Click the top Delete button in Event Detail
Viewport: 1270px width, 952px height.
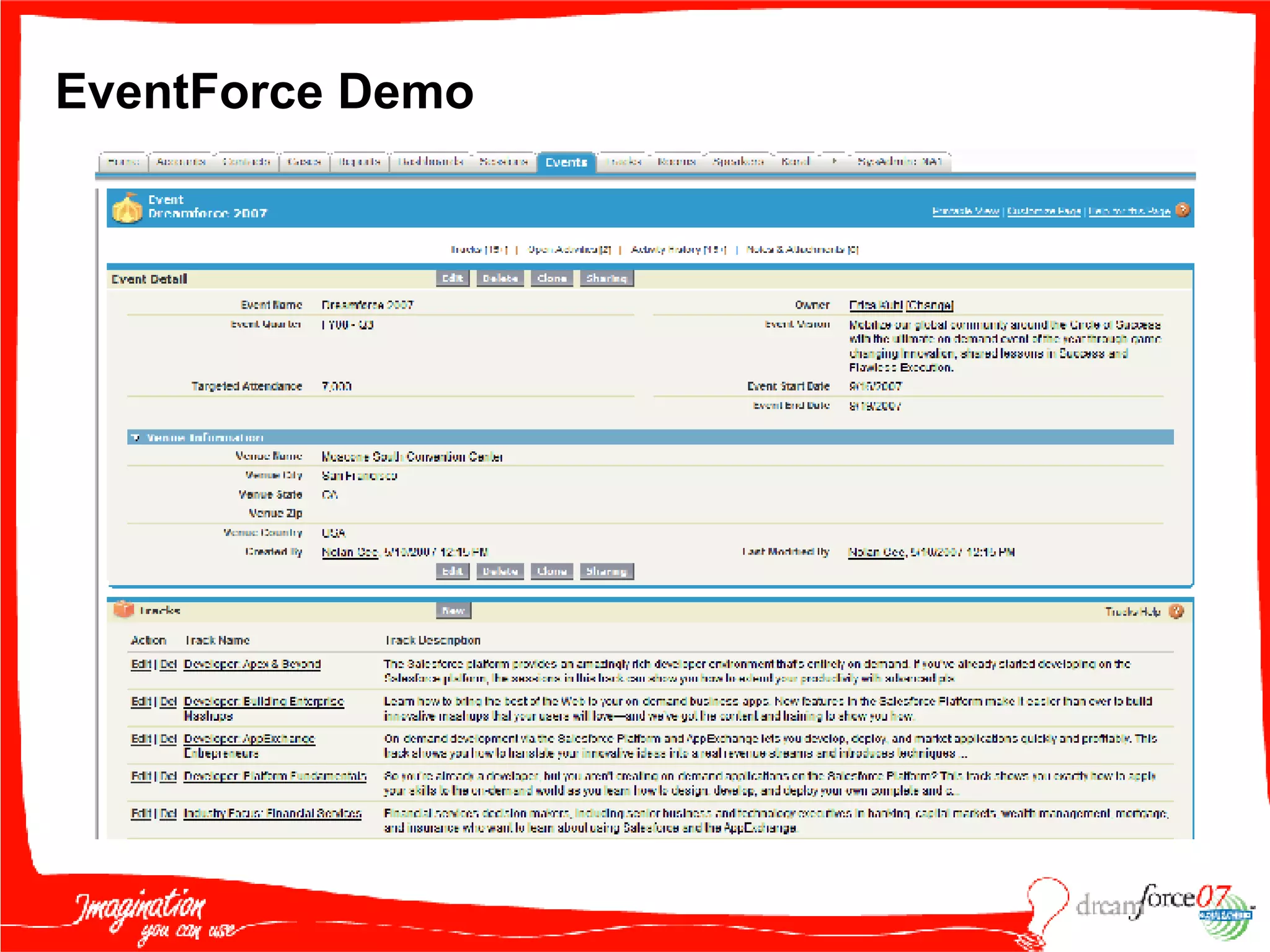click(500, 278)
